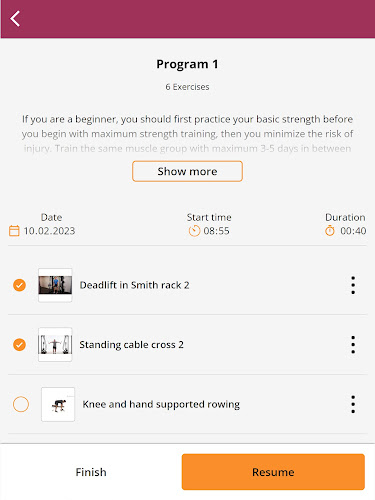The height and width of the screenshot is (500, 375).
Task: Click the Finish button
Action: point(91,472)
